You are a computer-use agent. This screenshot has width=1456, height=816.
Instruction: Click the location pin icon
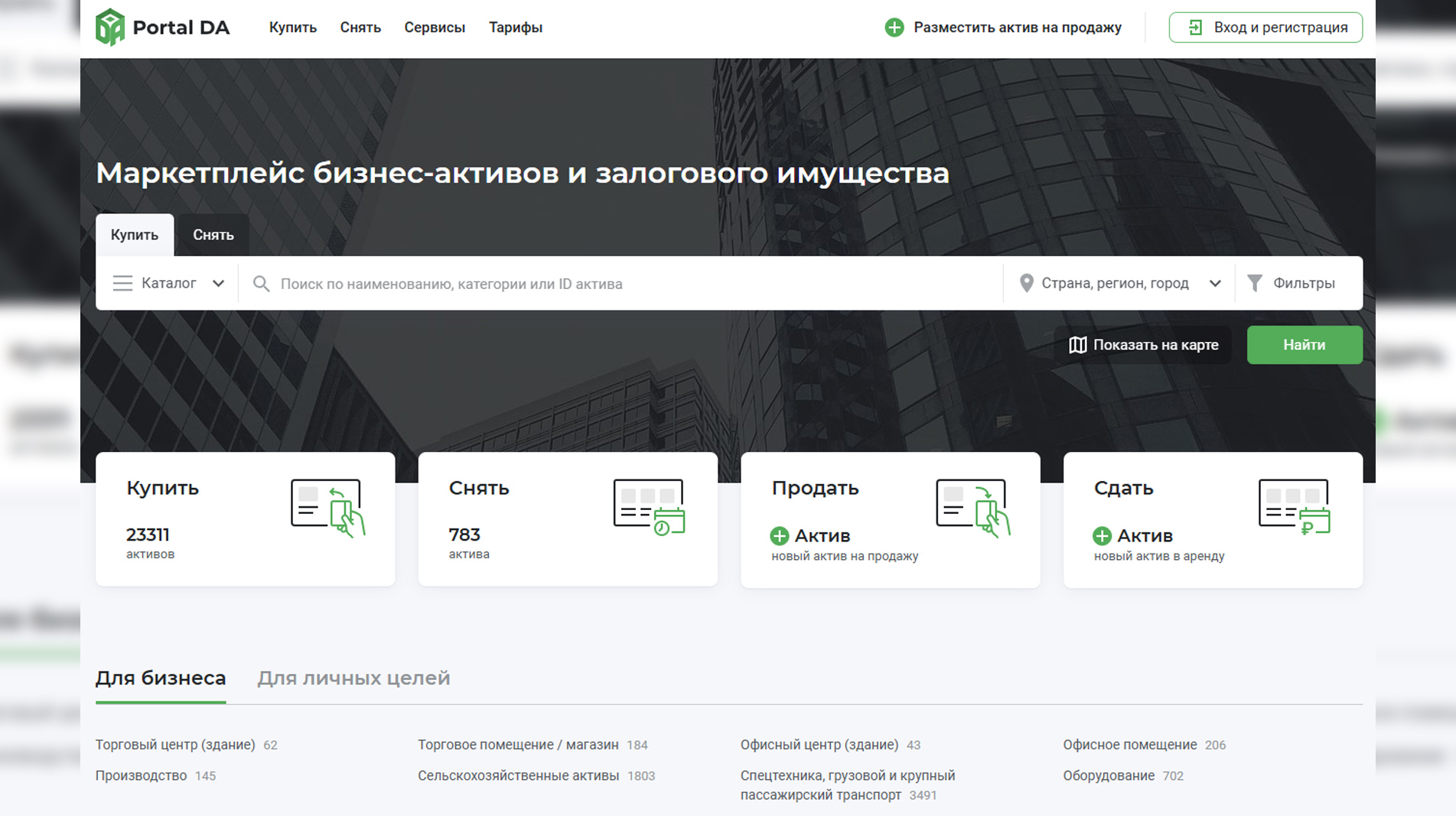1026,284
